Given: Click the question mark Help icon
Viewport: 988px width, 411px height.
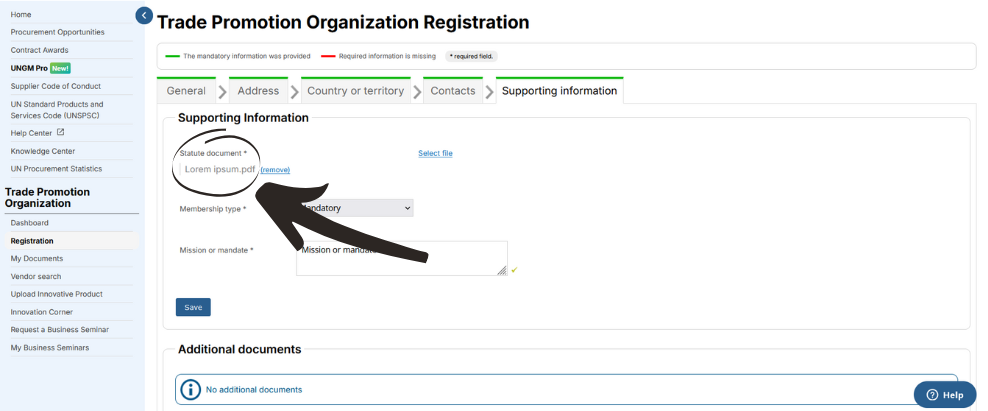Looking at the screenshot, I should 933,395.
